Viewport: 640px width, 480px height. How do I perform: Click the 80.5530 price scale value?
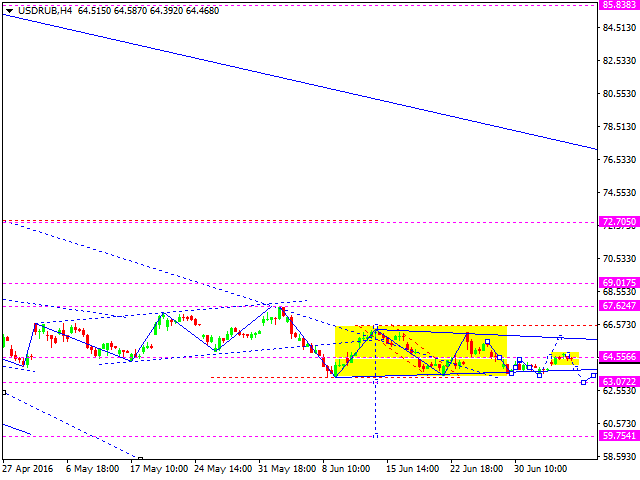point(620,94)
